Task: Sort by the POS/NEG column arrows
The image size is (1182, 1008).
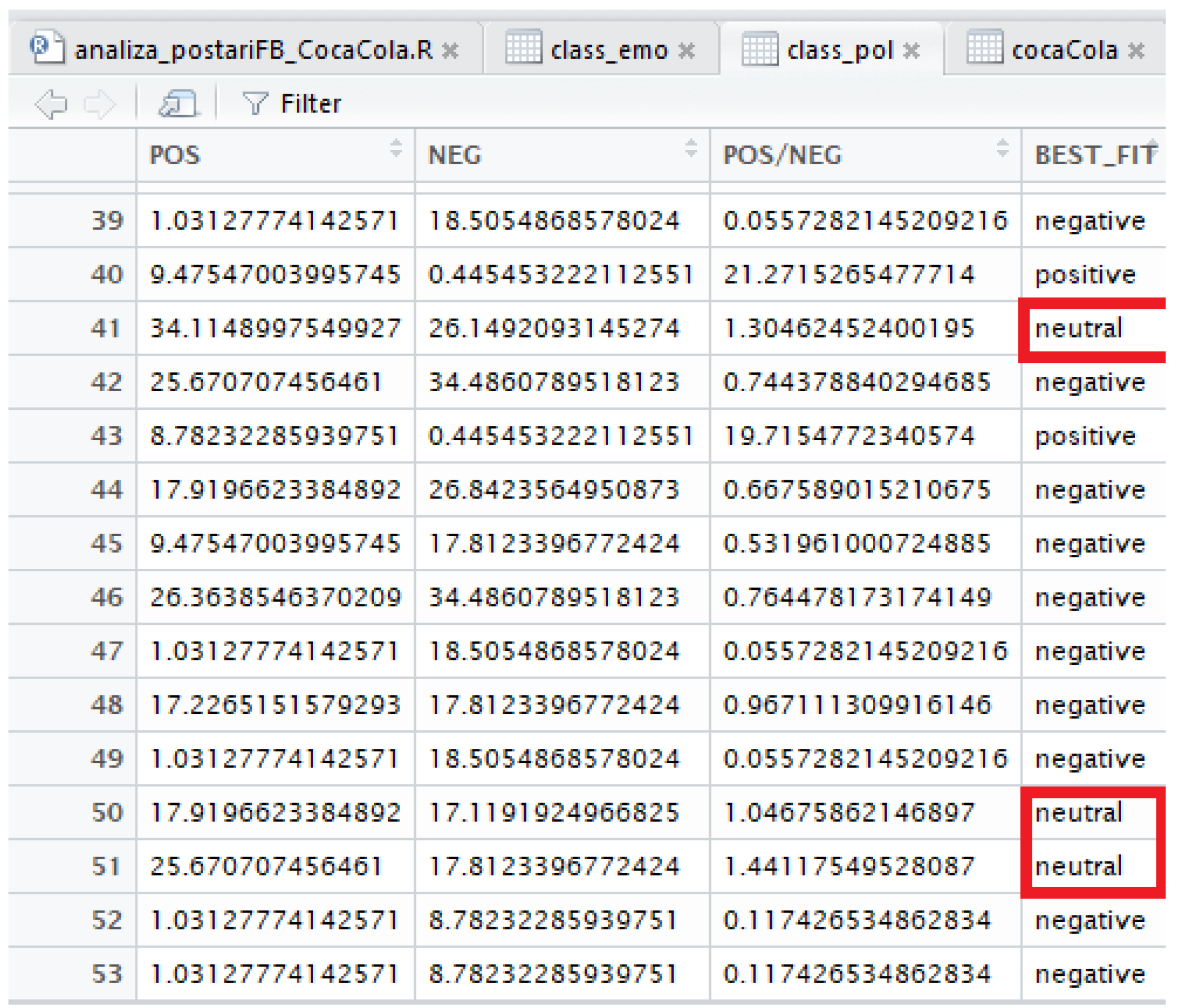Action: pos(1003,150)
